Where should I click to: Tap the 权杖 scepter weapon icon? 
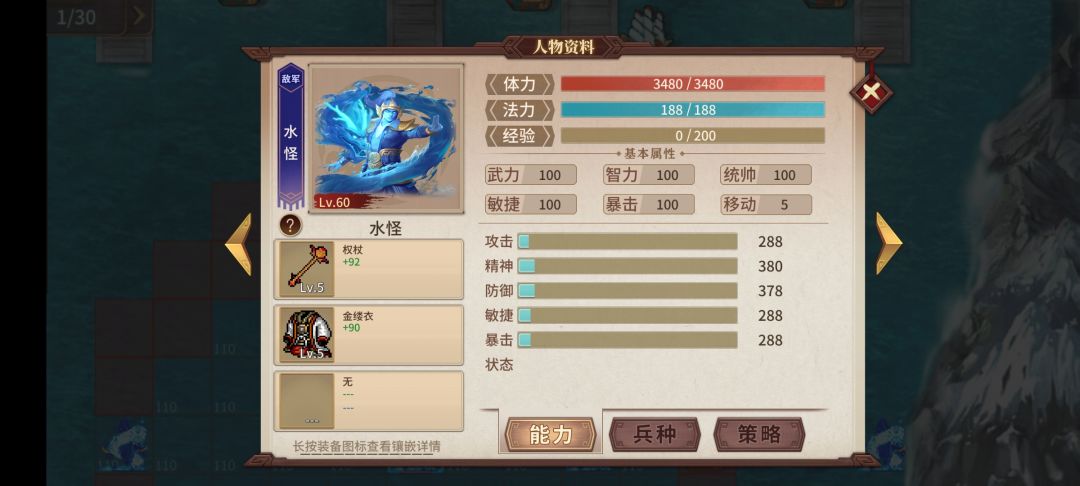pyautogui.click(x=307, y=269)
